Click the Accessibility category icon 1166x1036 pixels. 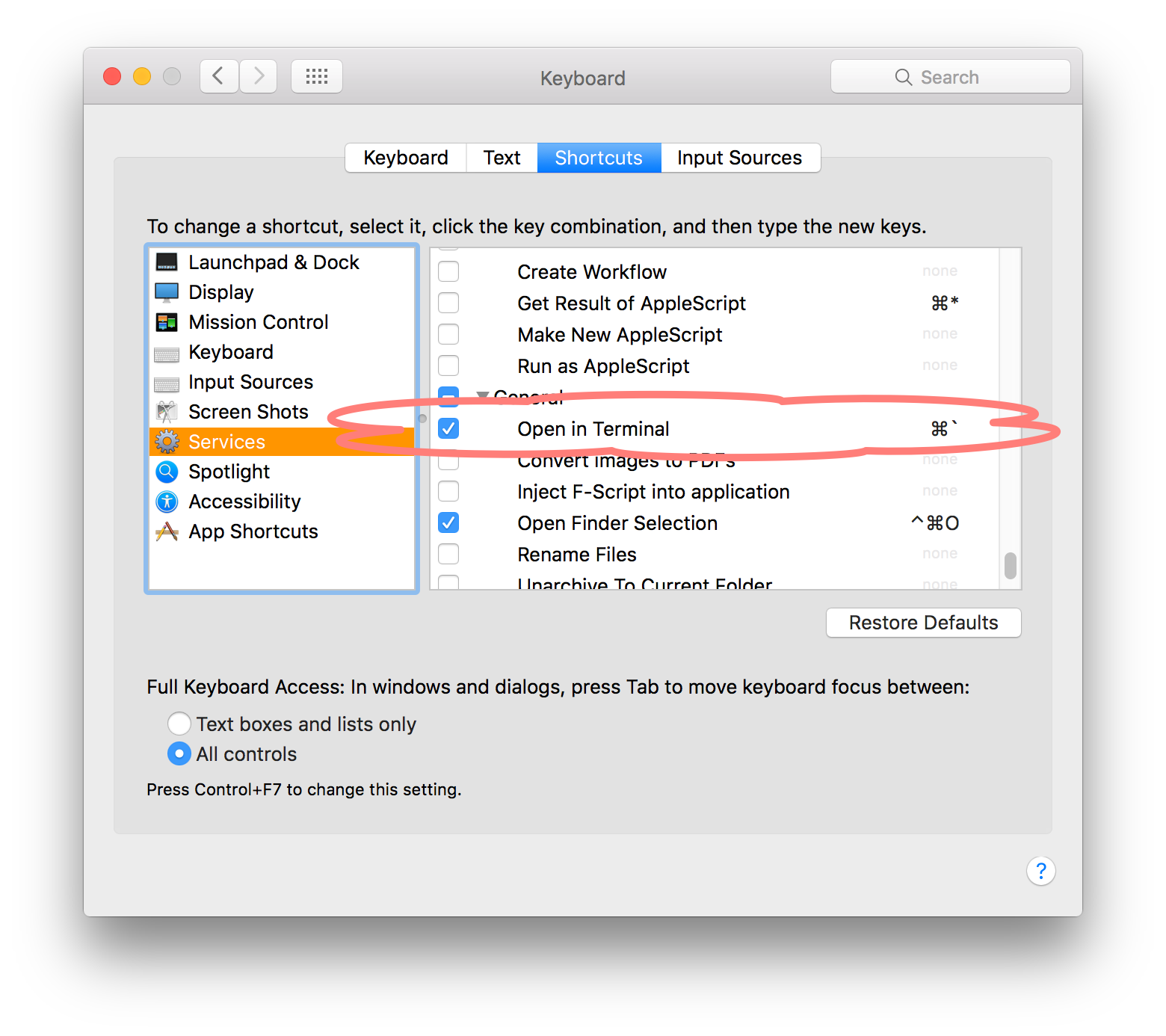(166, 502)
